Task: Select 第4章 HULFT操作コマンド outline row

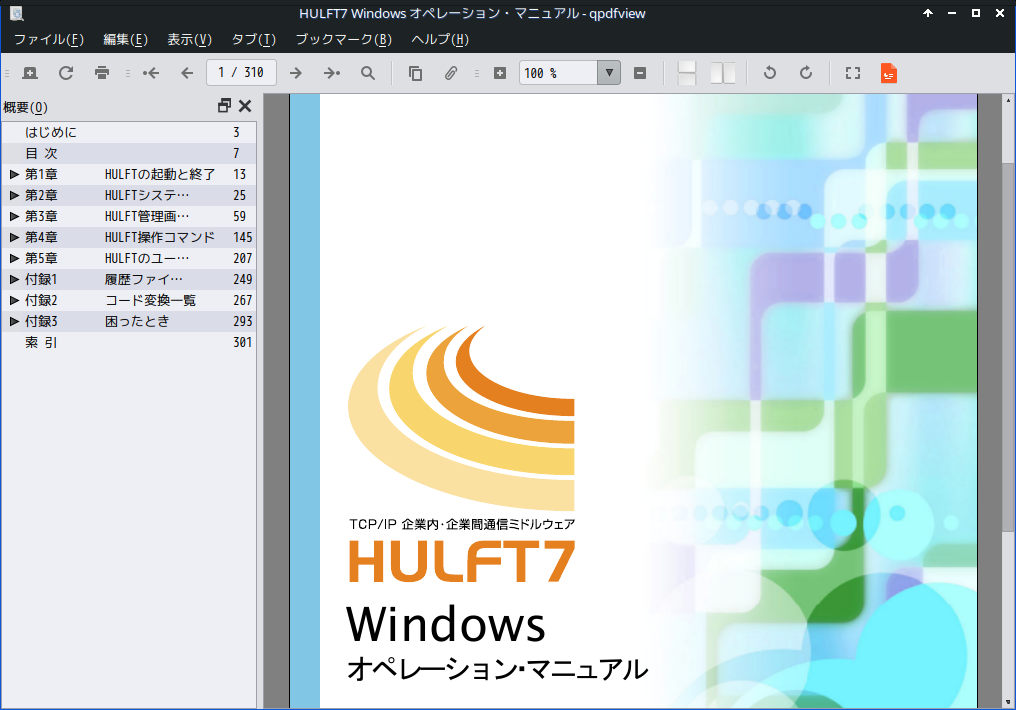Action: point(129,237)
